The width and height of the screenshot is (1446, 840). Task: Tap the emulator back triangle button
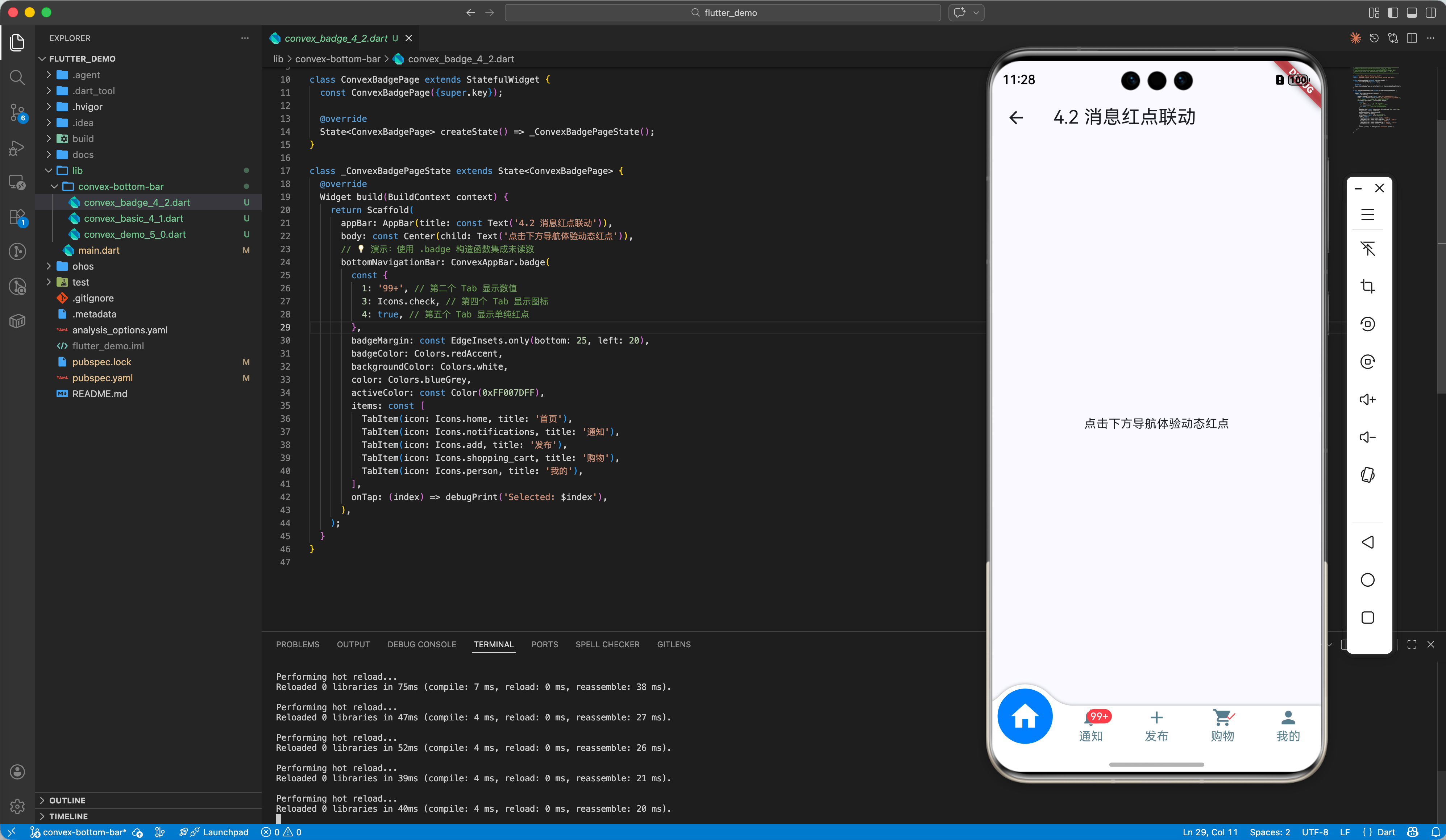pos(1367,542)
